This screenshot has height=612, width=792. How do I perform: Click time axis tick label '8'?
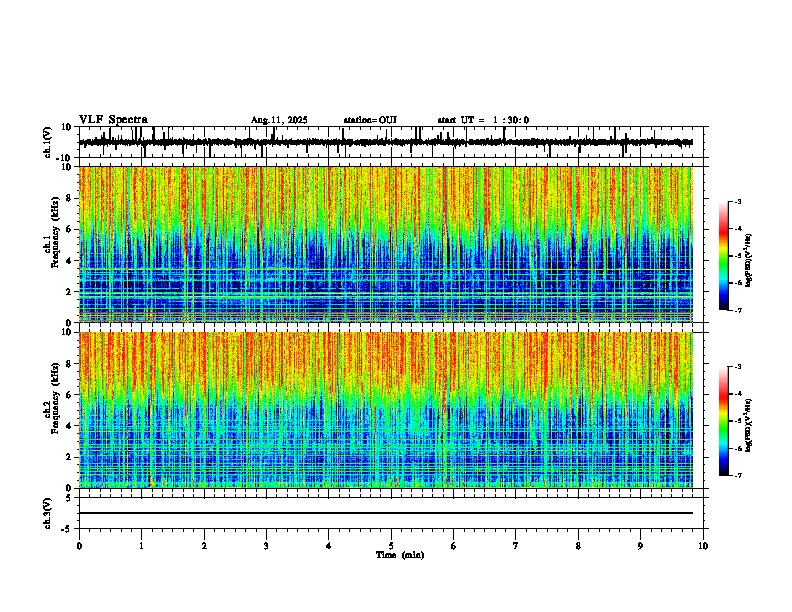(578, 546)
